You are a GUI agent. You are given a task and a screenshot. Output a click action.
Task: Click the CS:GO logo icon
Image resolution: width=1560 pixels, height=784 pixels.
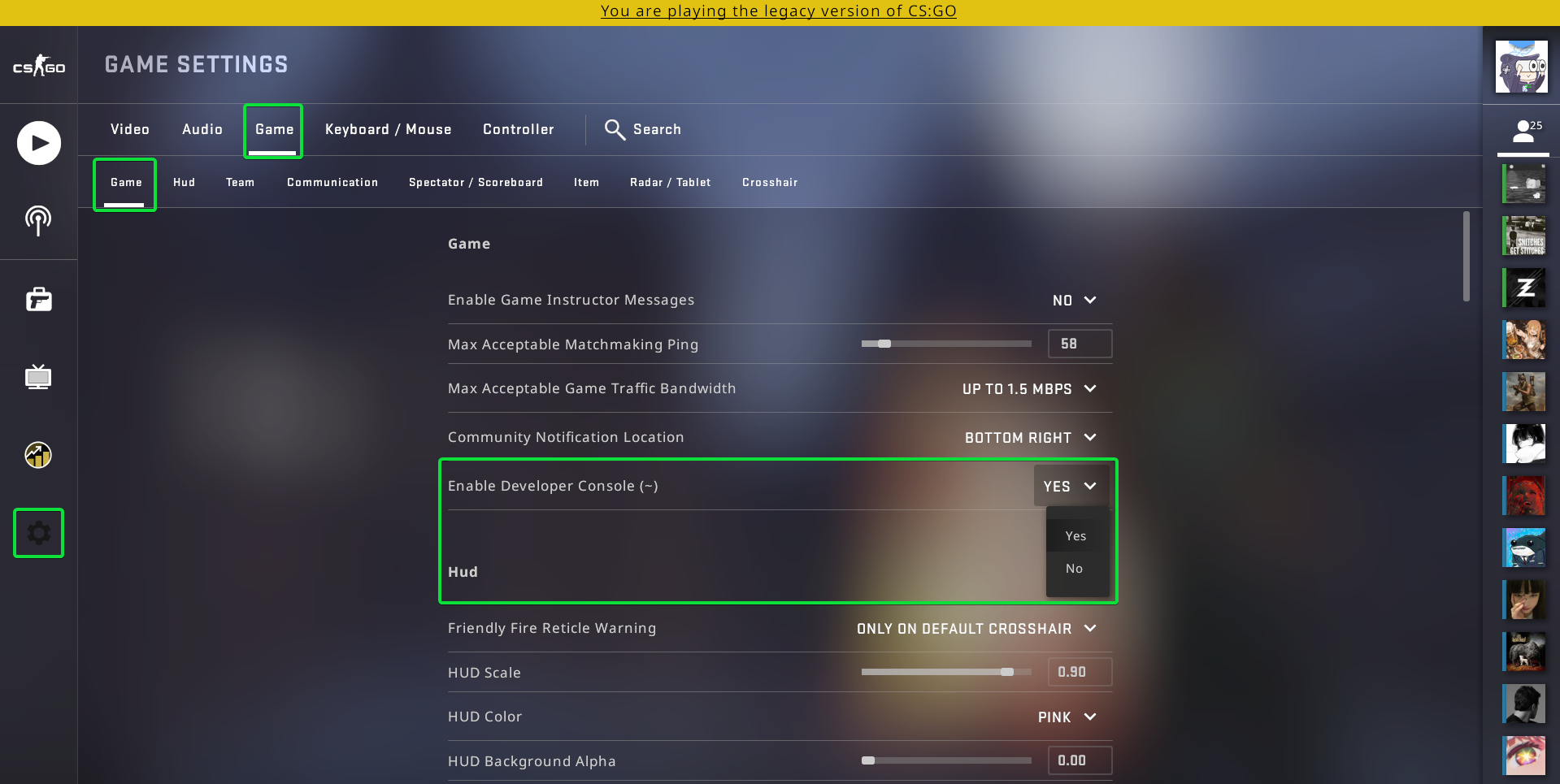38,65
